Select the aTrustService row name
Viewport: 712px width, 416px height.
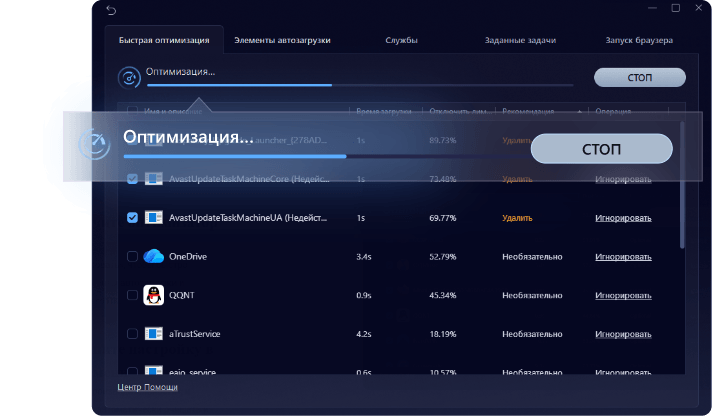point(194,334)
